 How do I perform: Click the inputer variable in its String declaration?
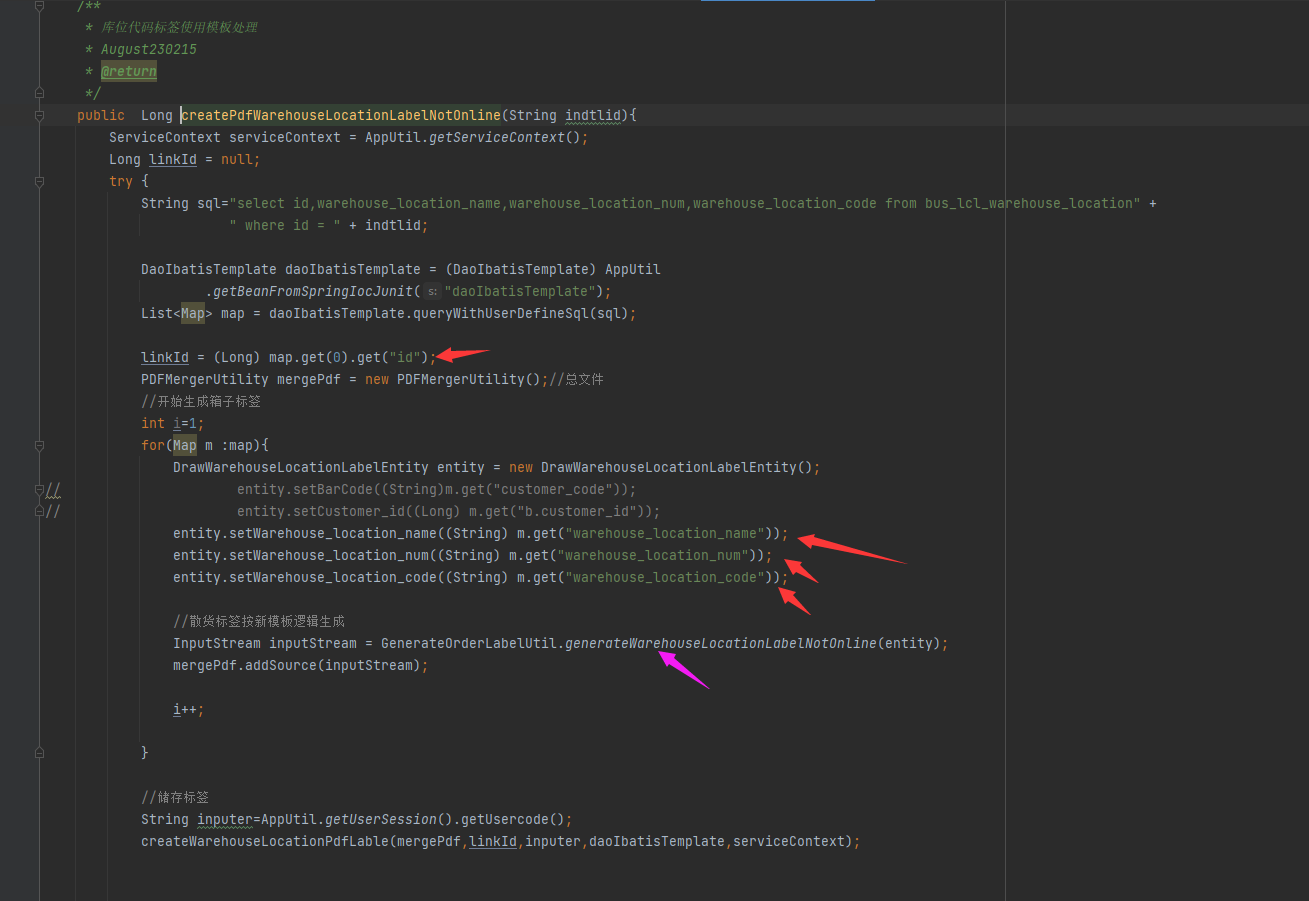coord(225,819)
